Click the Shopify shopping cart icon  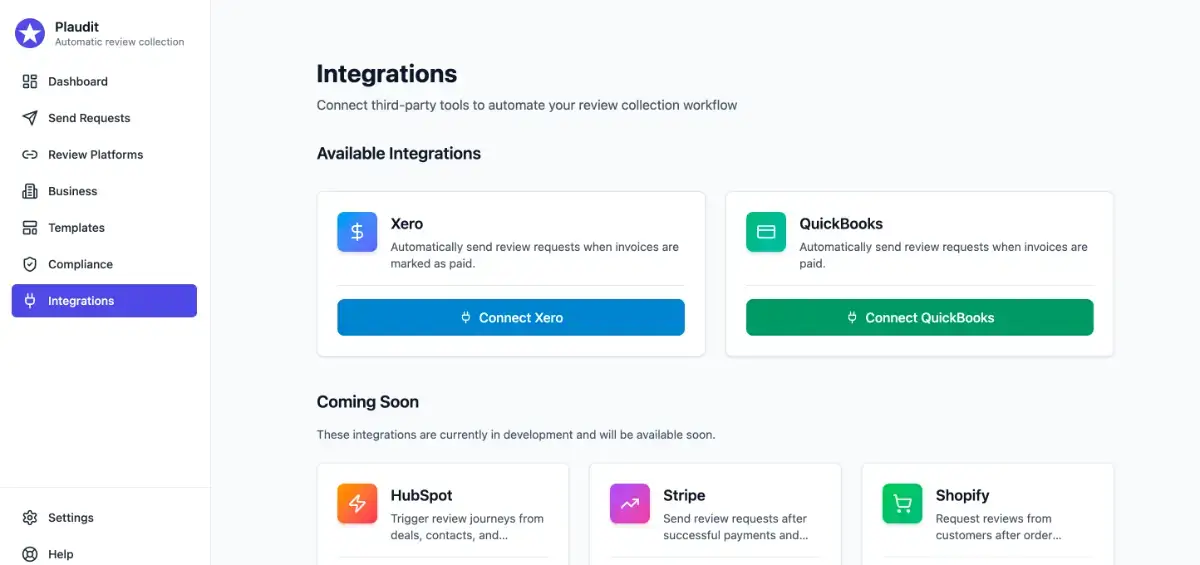coord(902,504)
